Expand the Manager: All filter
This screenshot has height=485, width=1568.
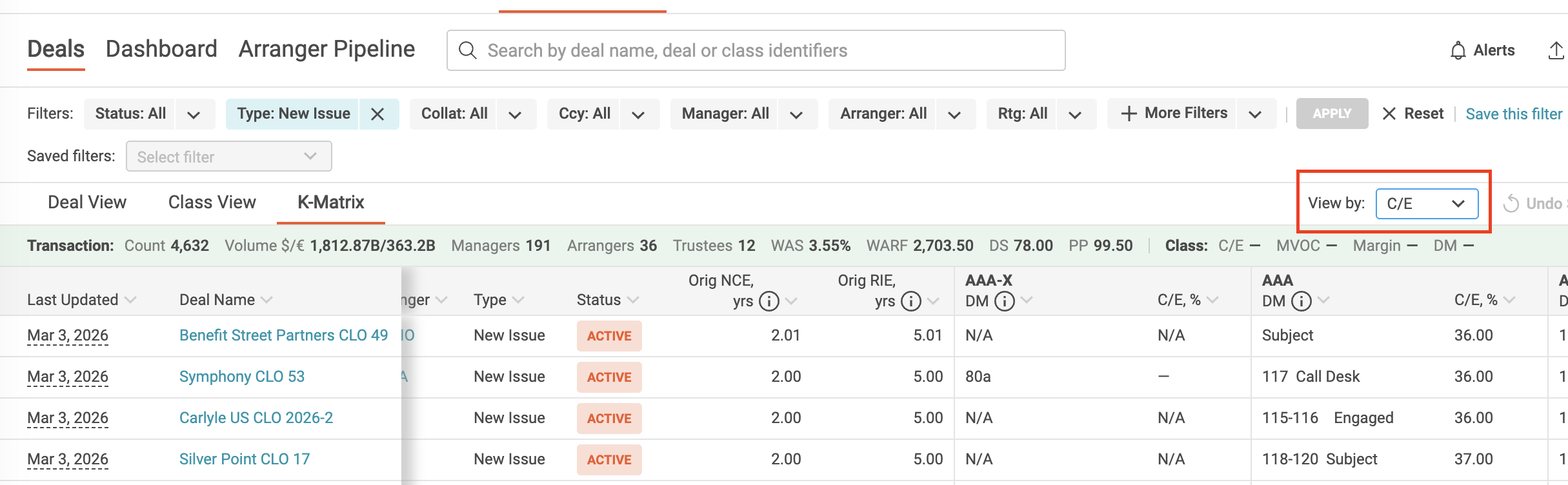pos(796,115)
